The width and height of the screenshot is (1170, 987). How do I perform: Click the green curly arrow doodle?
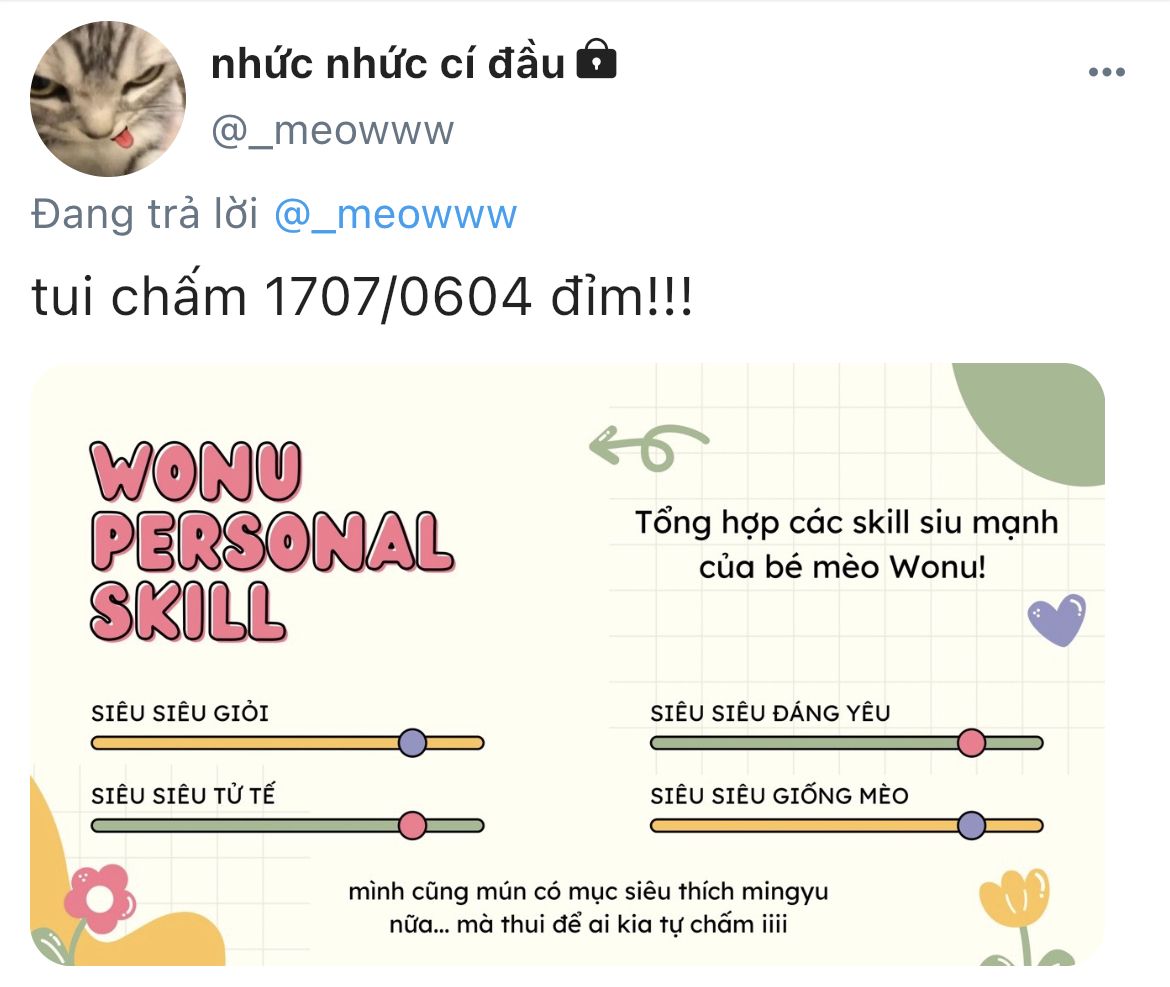coord(648,446)
